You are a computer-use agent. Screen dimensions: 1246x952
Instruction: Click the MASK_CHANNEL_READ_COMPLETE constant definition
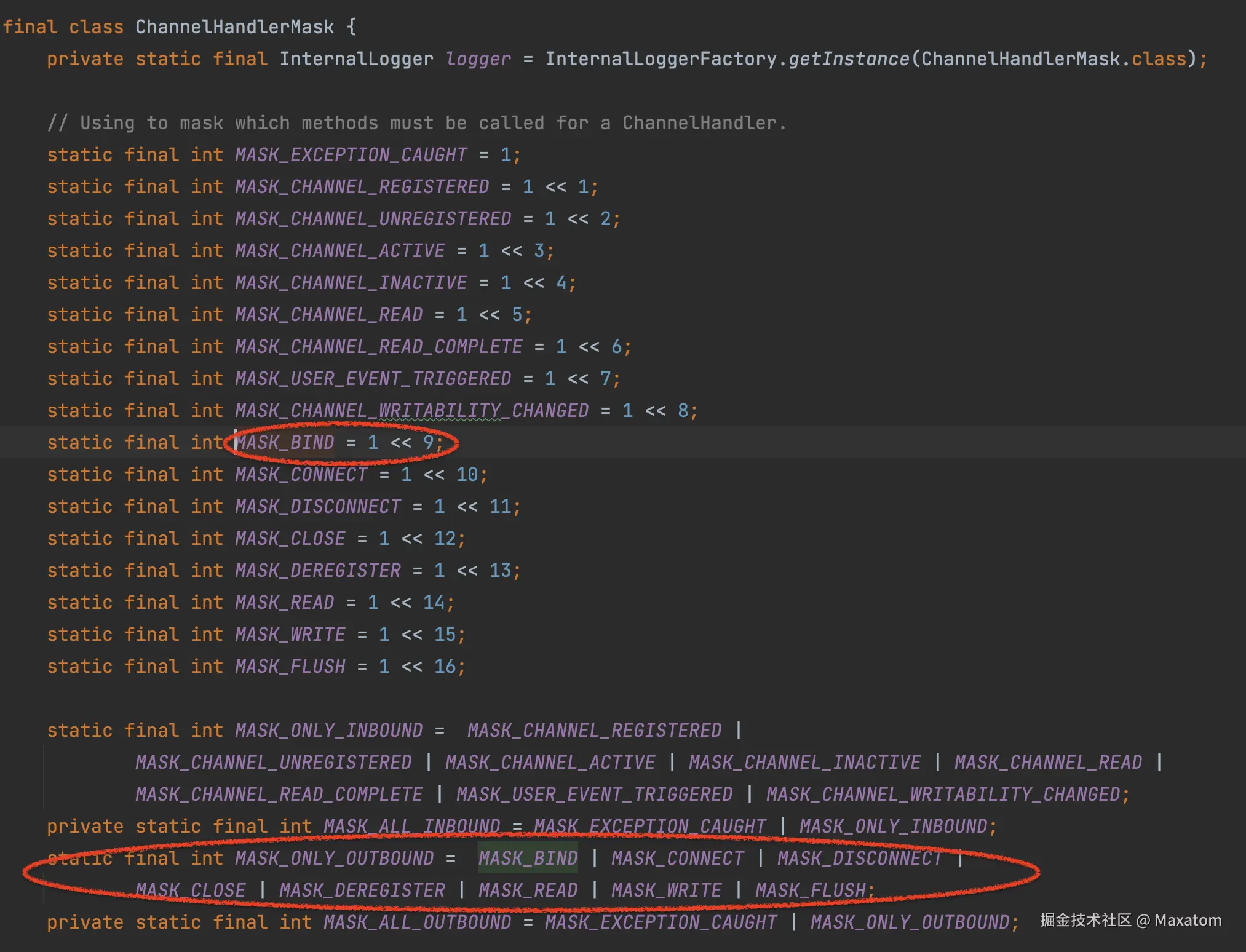click(x=378, y=347)
